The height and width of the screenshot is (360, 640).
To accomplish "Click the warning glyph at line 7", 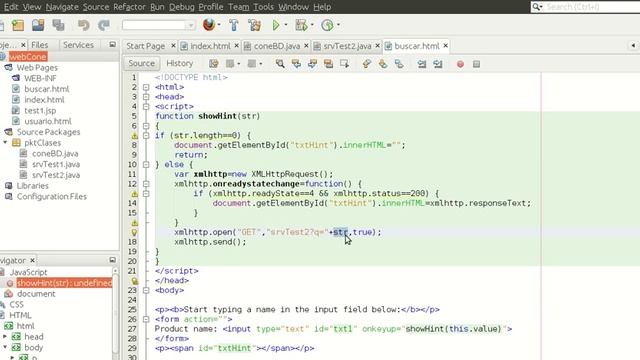I will click(x=135, y=136).
